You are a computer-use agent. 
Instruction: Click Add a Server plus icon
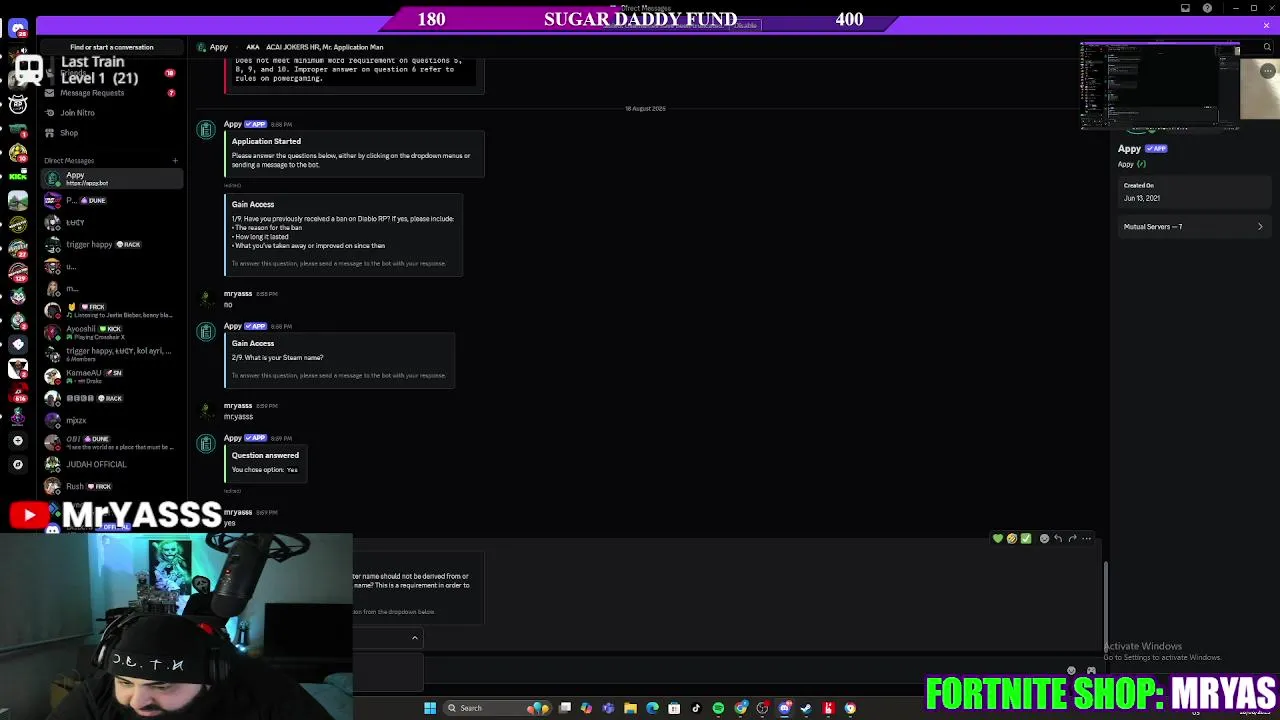tap(18, 440)
